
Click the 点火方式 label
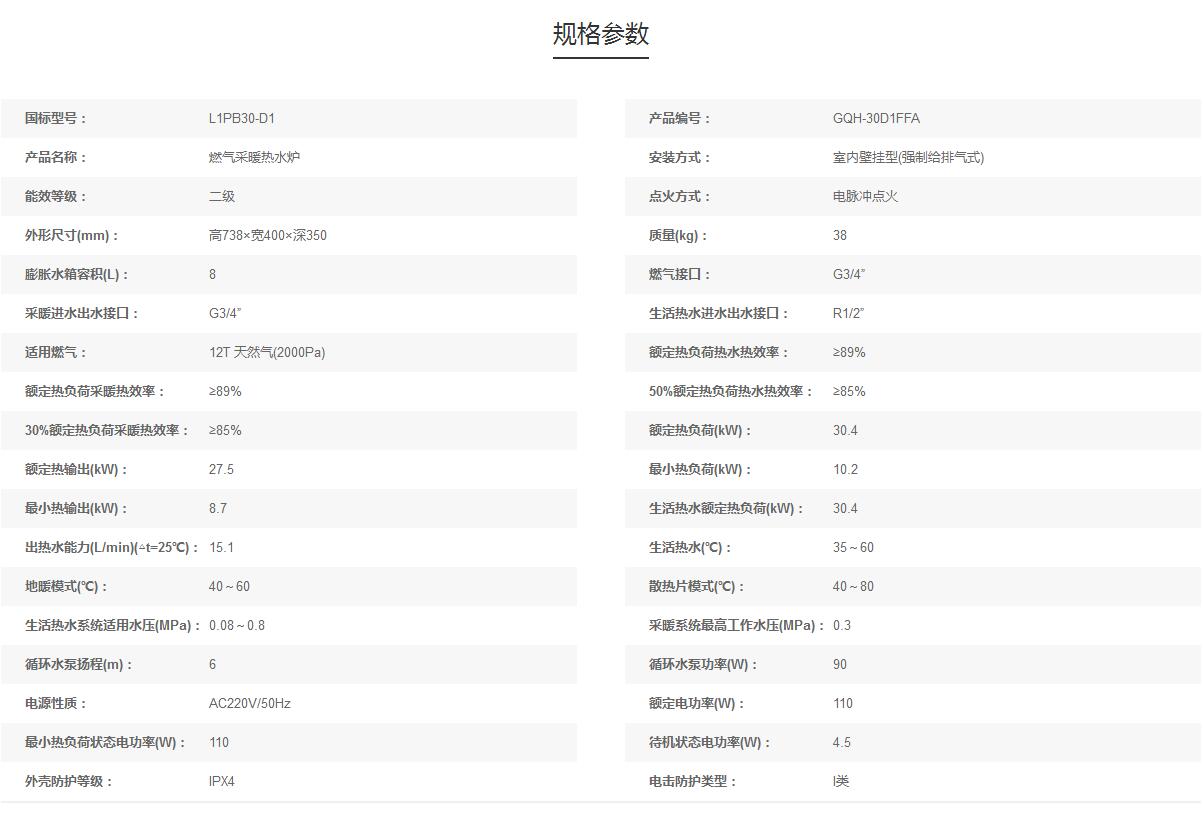click(680, 196)
